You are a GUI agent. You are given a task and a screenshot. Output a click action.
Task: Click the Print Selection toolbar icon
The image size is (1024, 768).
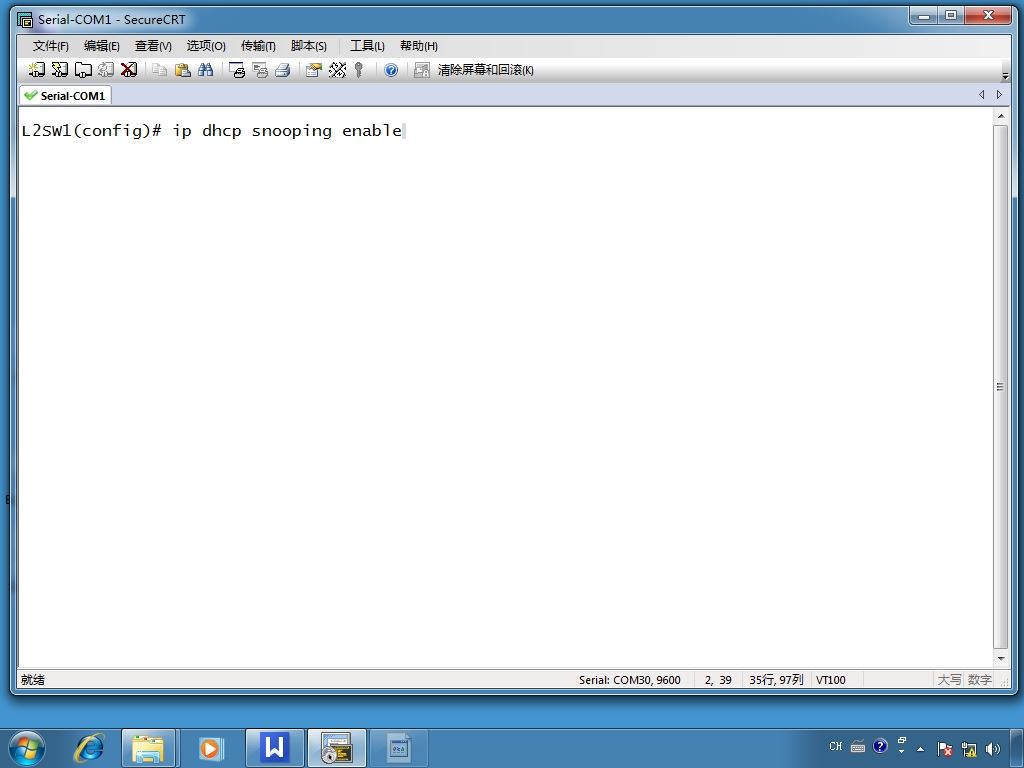(x=260, y=70)
